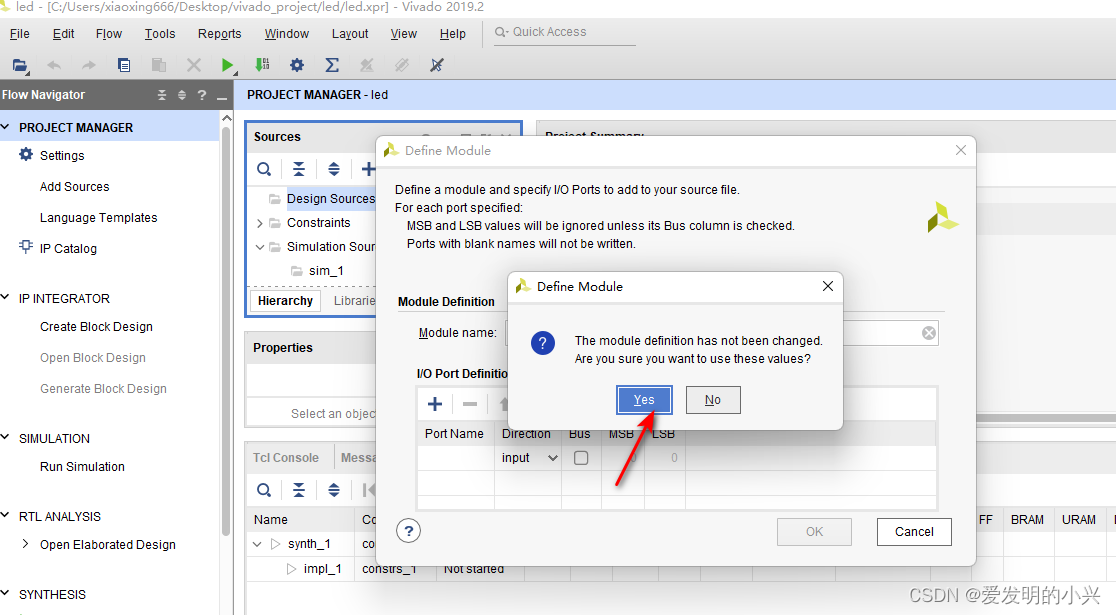Click the Copy icon in toolbar
Viewport: 1116px width, 615px height.
[124, 65]
